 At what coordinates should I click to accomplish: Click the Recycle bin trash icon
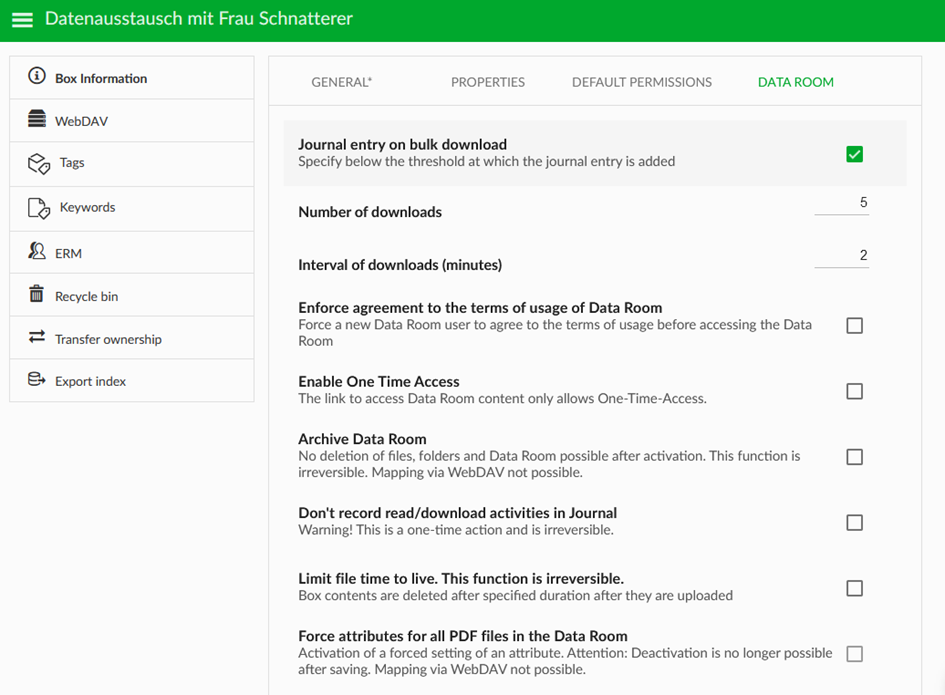37,294
